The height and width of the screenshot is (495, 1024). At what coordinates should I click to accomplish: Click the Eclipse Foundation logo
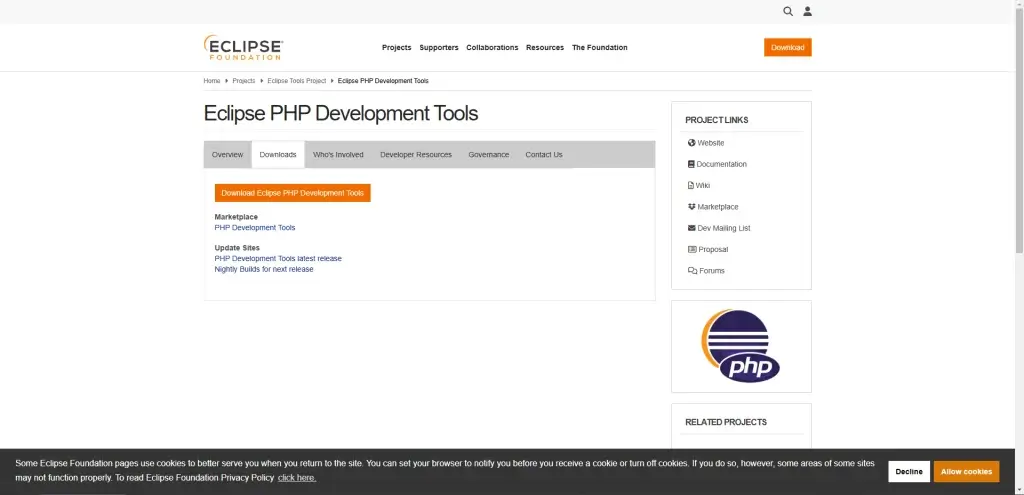coord(243,48)
